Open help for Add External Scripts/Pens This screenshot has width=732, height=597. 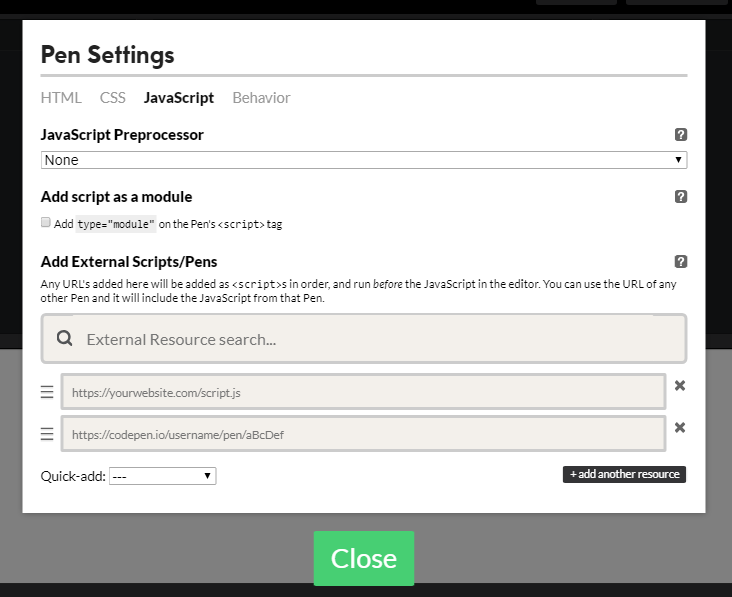click(681, 262)
